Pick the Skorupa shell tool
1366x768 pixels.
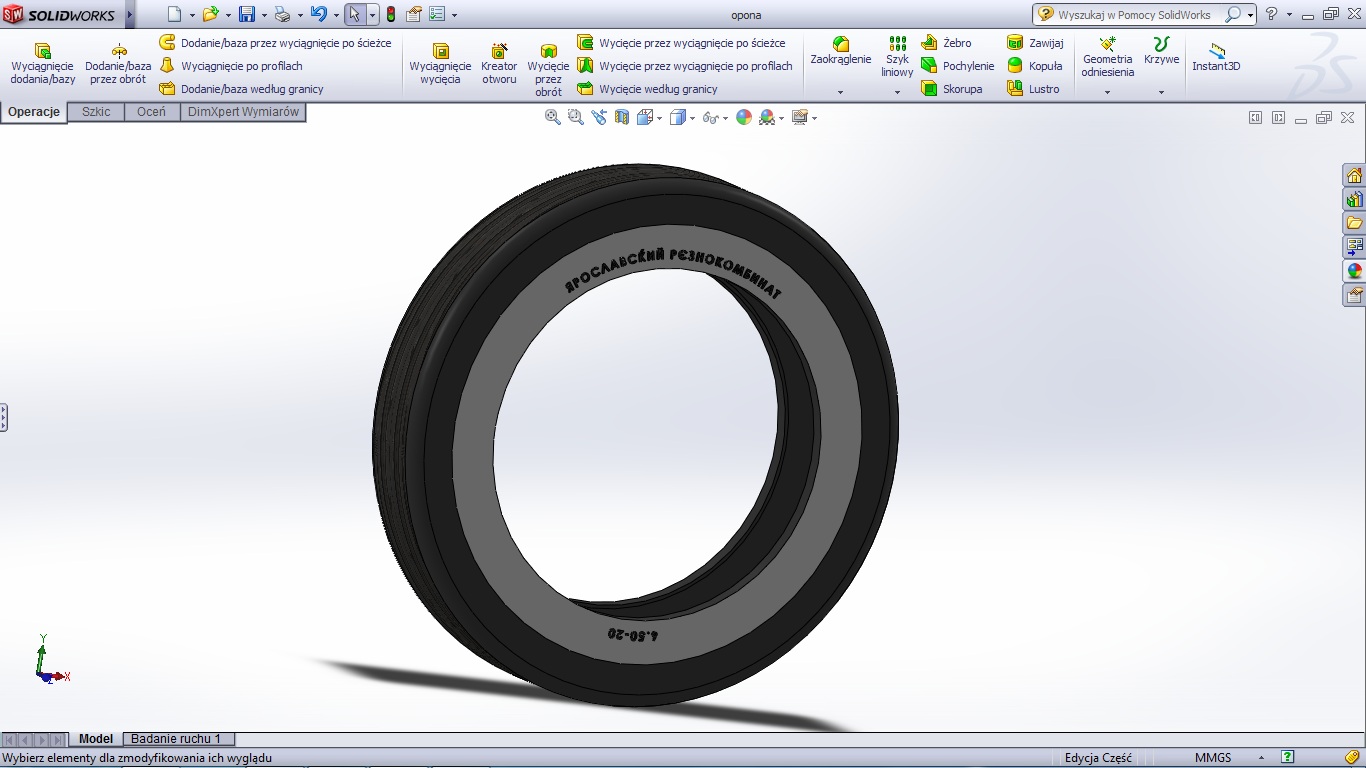tap(951, 89)
